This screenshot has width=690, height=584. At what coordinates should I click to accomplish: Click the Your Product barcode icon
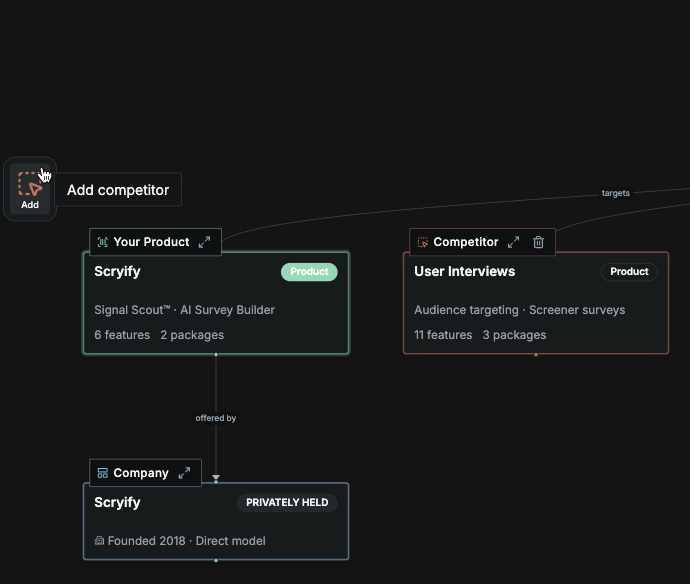pyautogui.click(x=103, y=242)
